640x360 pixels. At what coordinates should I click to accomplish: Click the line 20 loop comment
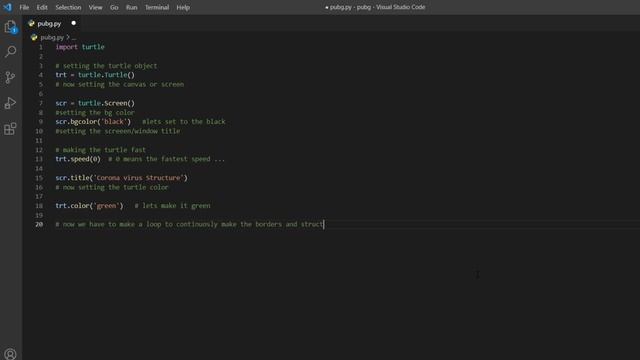point(189,224)
